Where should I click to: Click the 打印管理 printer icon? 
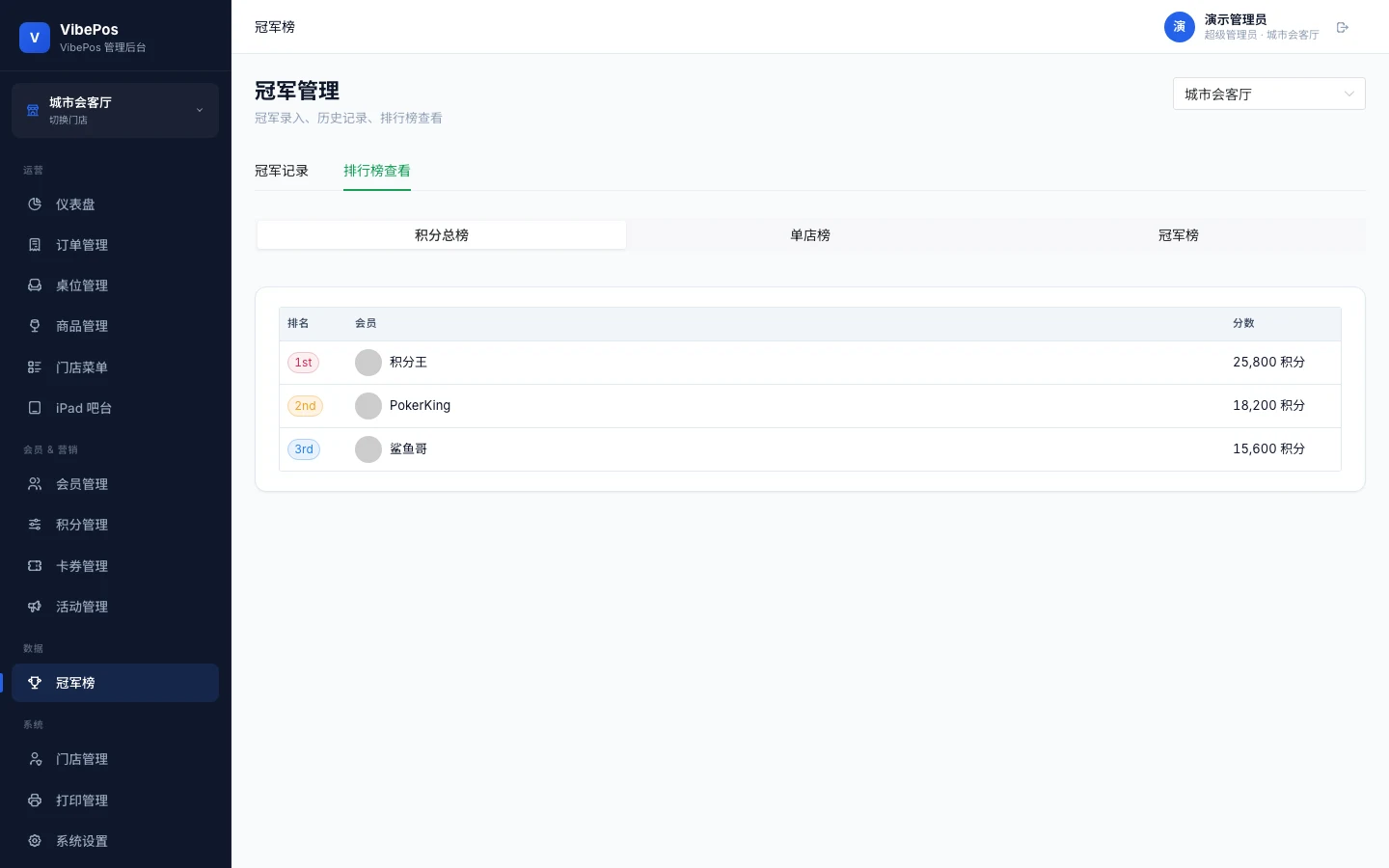35,800
